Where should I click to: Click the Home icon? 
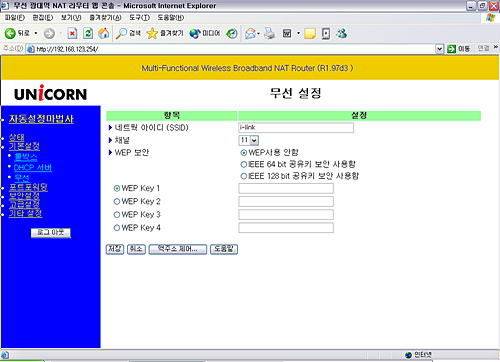point(104,33)
